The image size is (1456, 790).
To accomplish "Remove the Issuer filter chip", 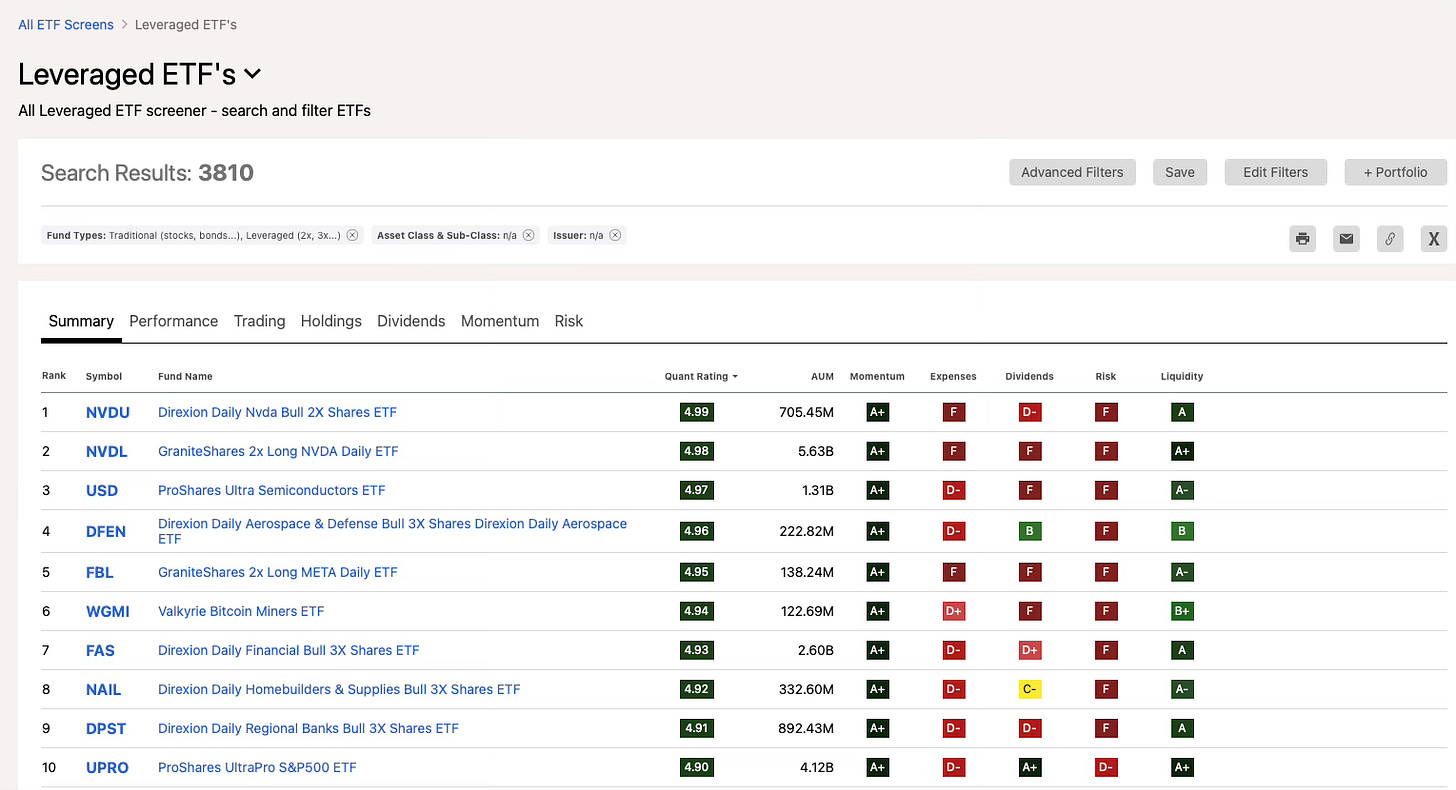I will 615,235.
